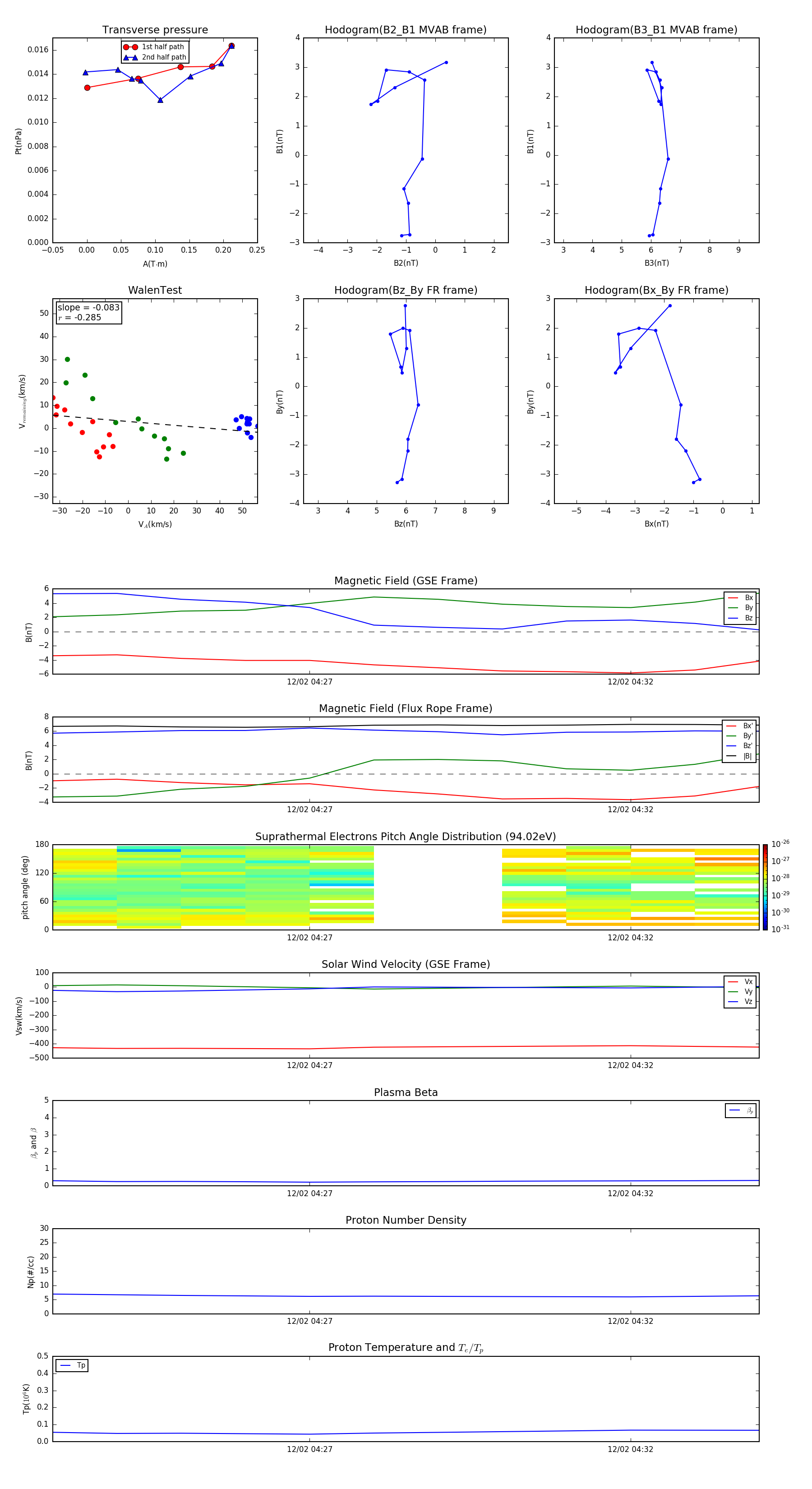
Task: Click the 'Np(#/cc)' axis label
Action: 31,1272
